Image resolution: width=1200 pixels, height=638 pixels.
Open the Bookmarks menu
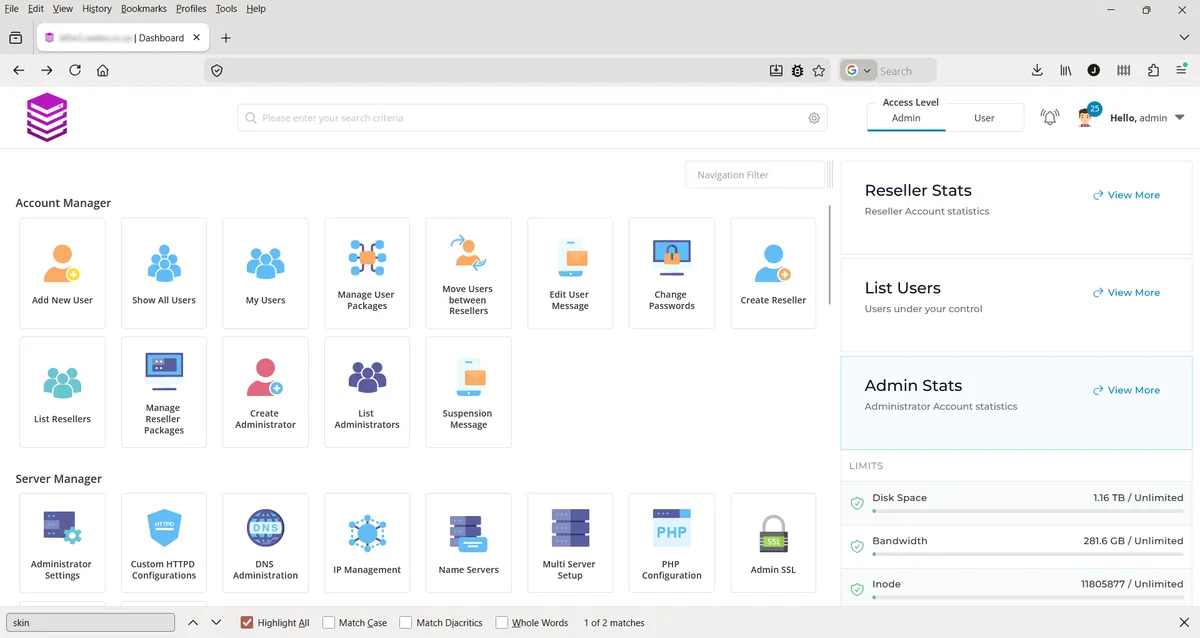144,9
